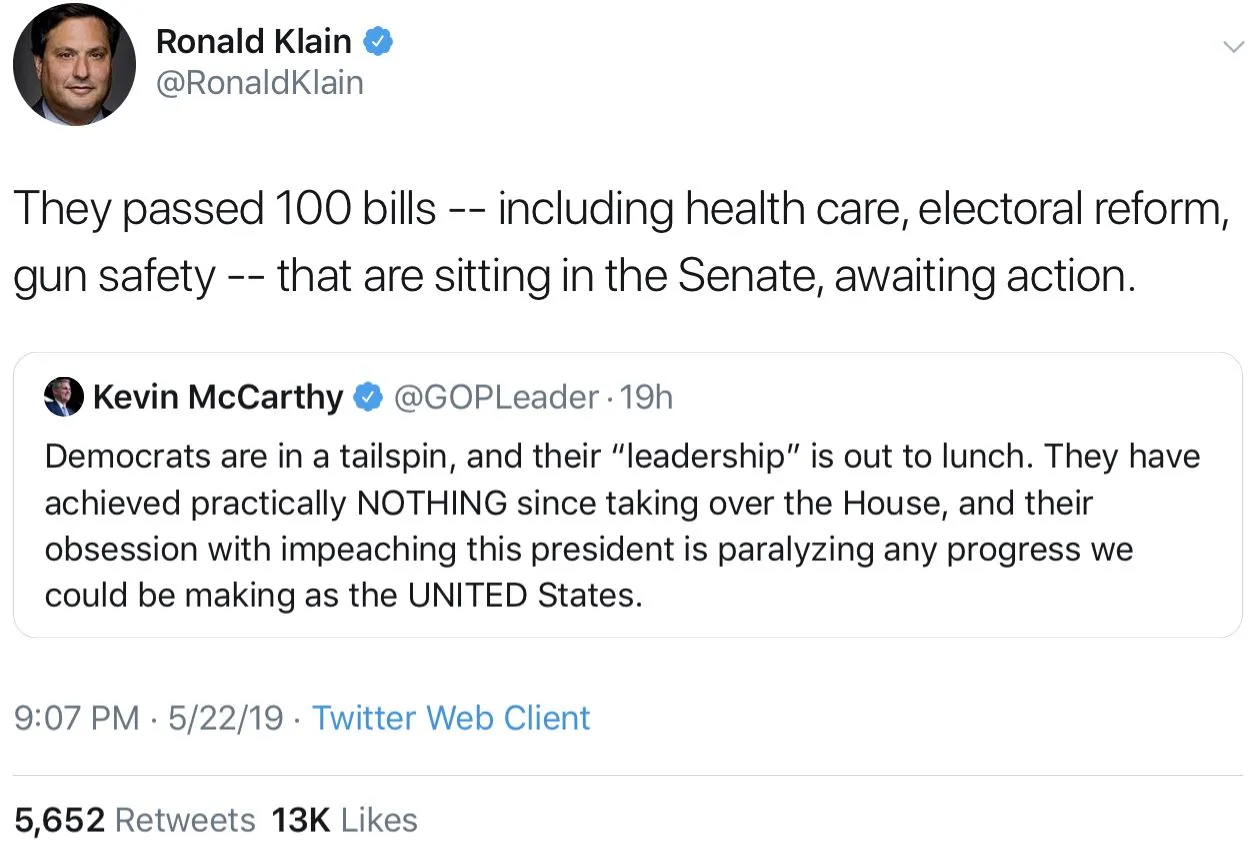Click the 19h timestamp on quoted tweet
Screen dimensions: 1256x851
(647, 398)
